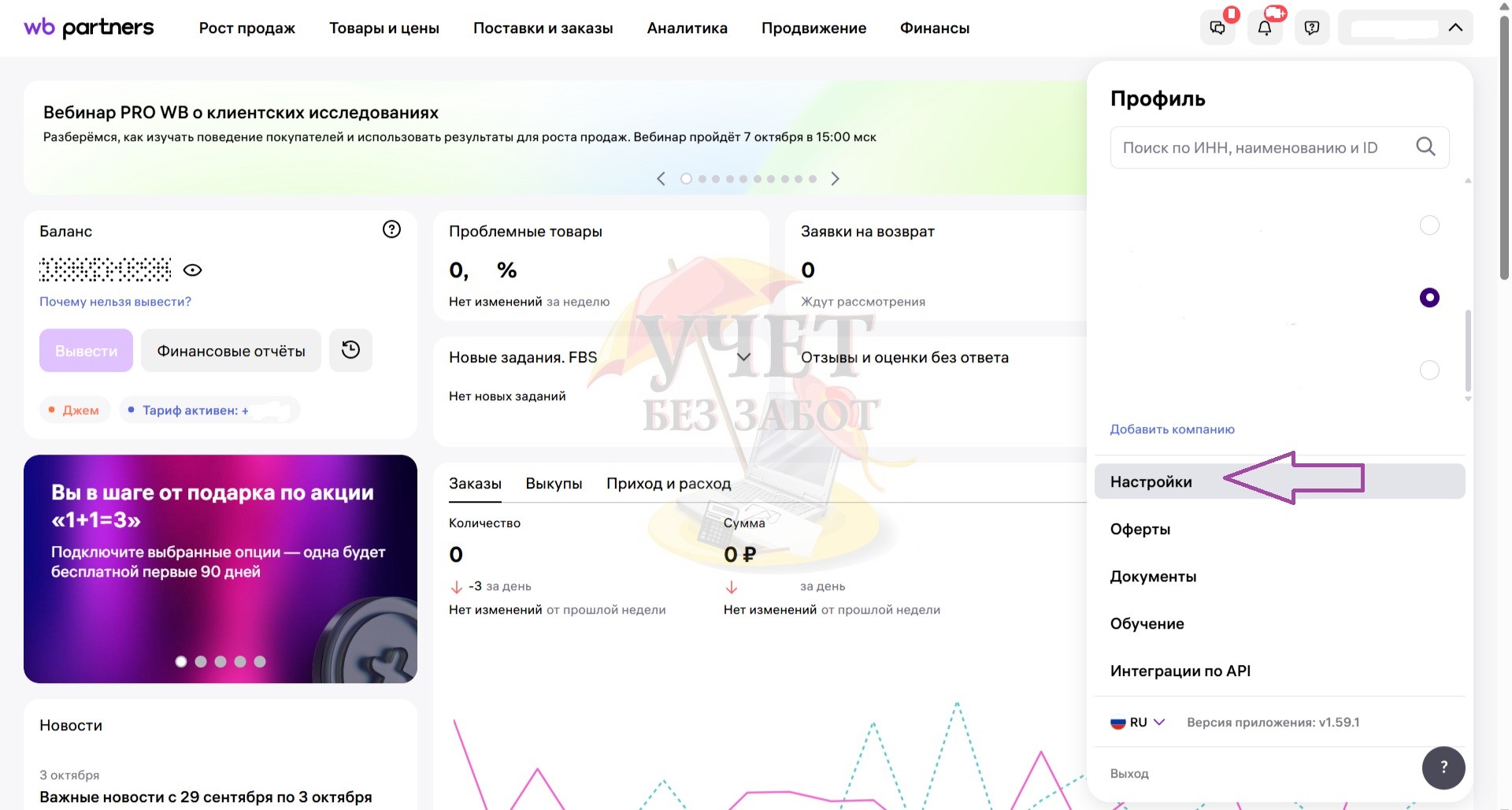Click the round floating help button

pos(1443,767)
